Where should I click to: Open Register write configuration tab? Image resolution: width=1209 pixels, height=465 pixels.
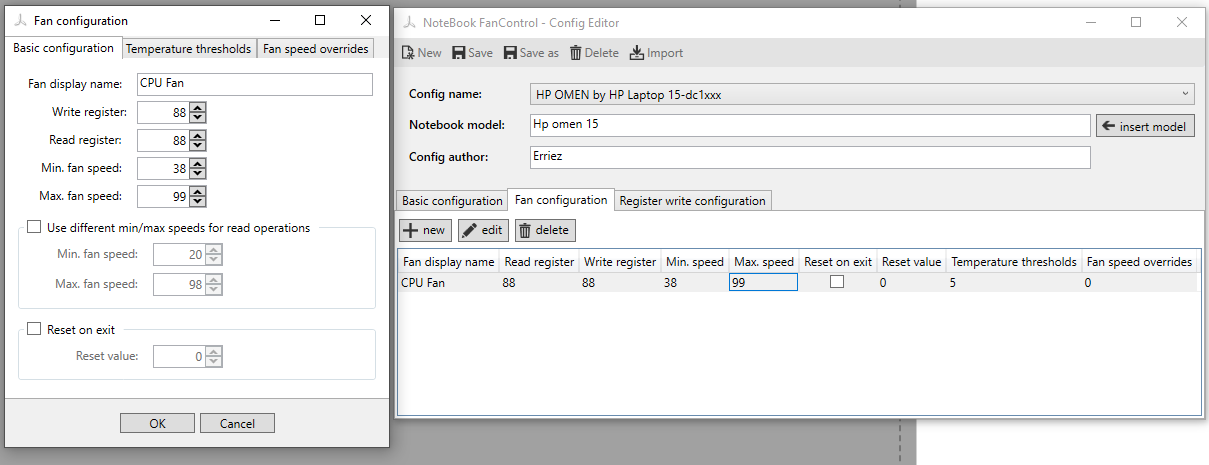692,201
